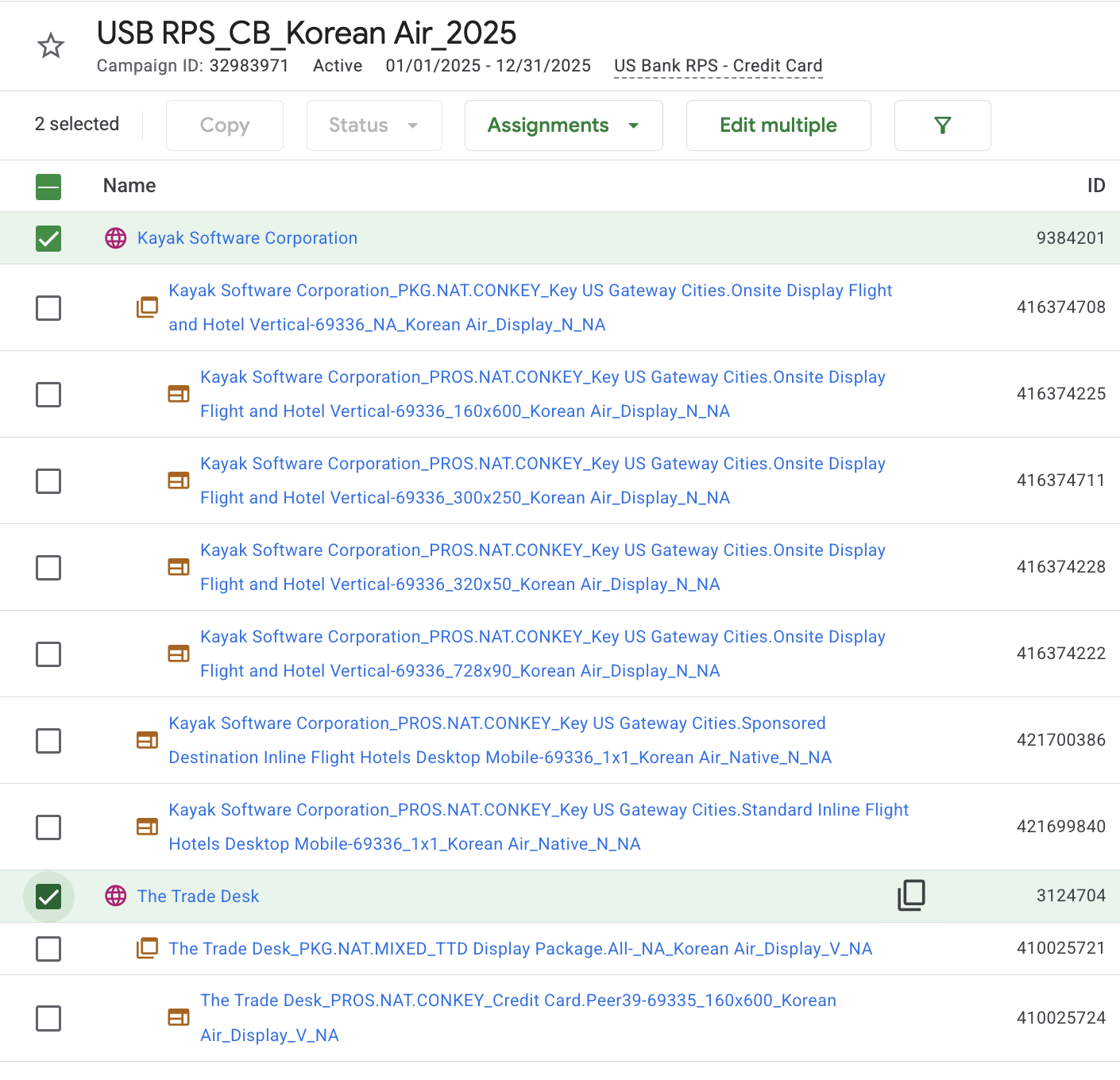1120x1080 pixels.
Task: Click the copy icon in The Trade Desk row
Action: point(911,896)
